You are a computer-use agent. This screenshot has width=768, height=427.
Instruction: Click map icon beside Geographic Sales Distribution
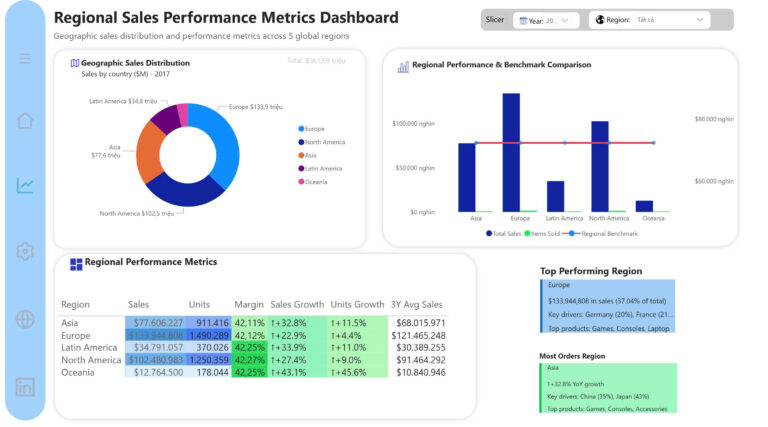coord(74,63)
